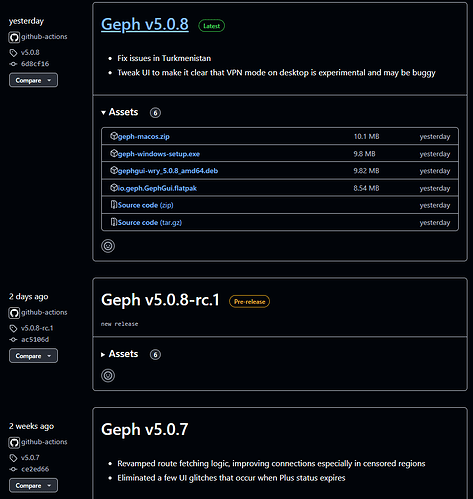Click the tag icon next to v5.0.8-rc.1

[x=13, y=329]
